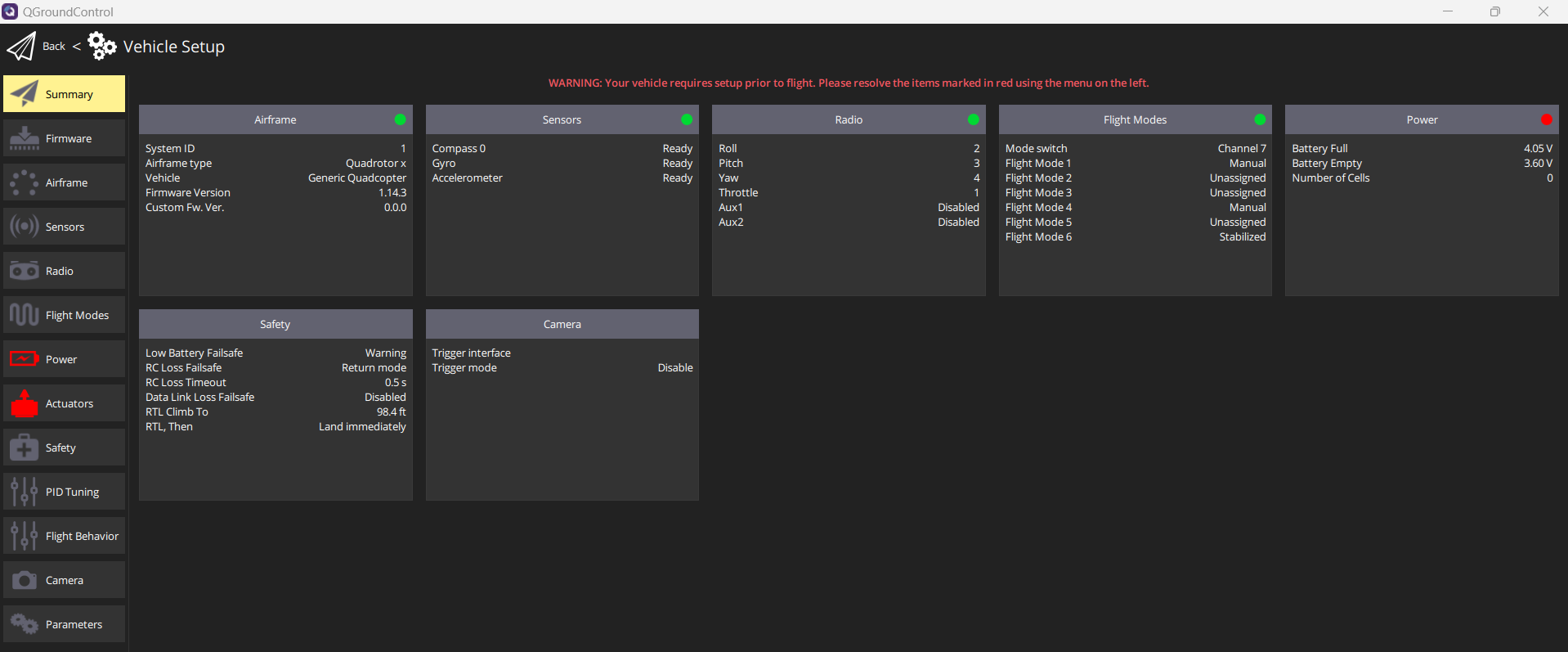Click the 'Flight Mode 4' row label
Screen dimensions: 1568x652
pos(1038,207)
